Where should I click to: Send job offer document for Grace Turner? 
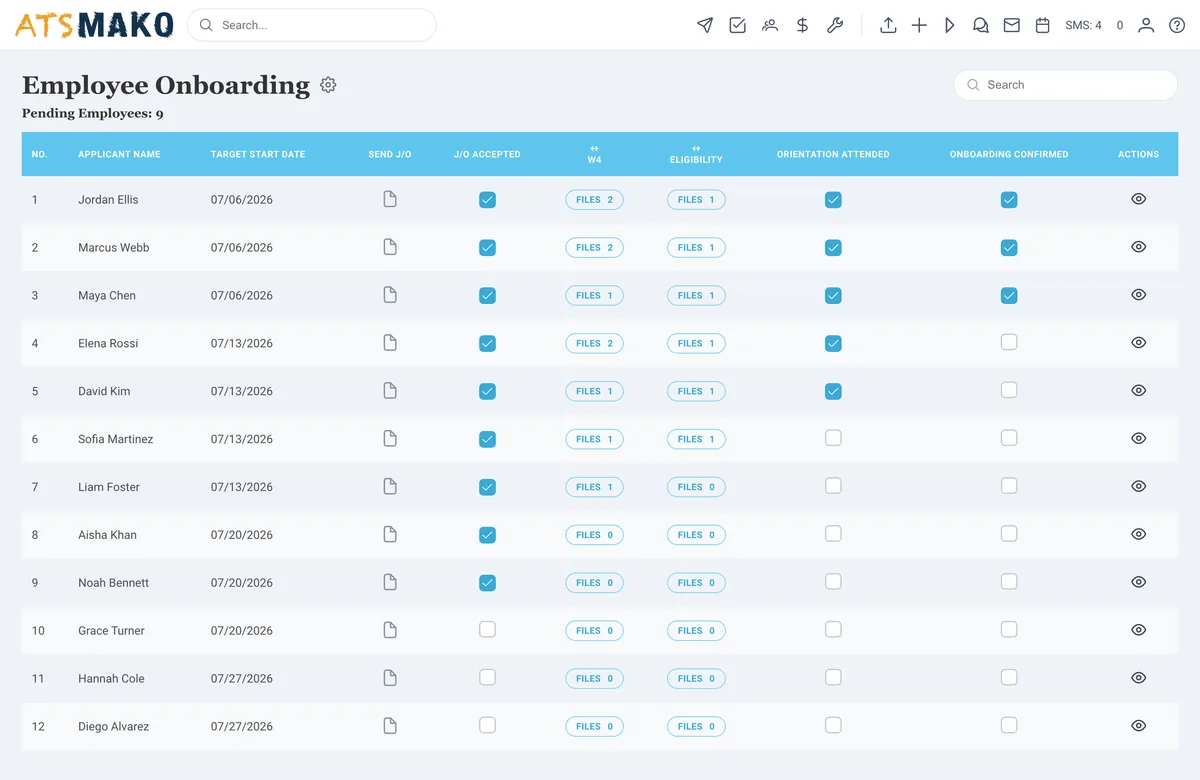pyautogui.click(x=390, y=630)
